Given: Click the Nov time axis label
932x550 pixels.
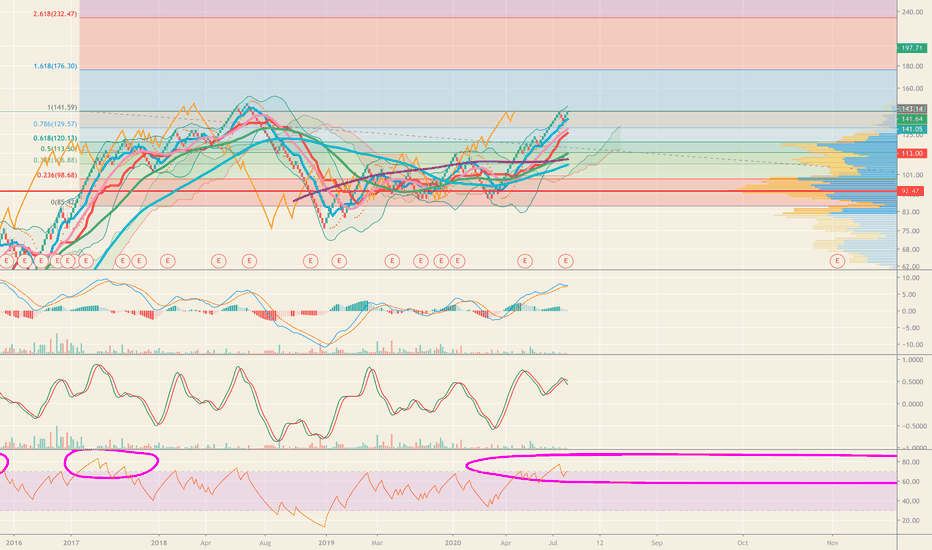Looking at the screenshot, I should [x=832, y=543].
